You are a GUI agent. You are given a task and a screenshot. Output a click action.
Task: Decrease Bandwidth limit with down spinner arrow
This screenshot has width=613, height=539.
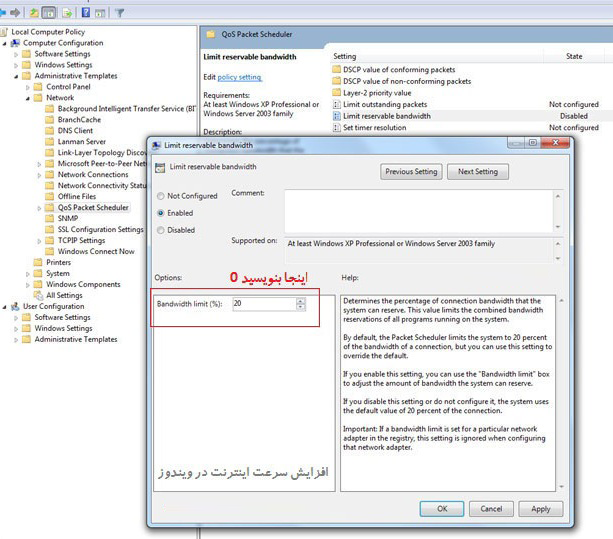[301, 307]
